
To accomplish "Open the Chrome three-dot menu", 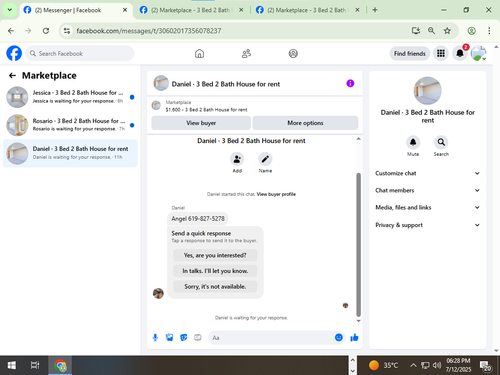I will [489, 31].
